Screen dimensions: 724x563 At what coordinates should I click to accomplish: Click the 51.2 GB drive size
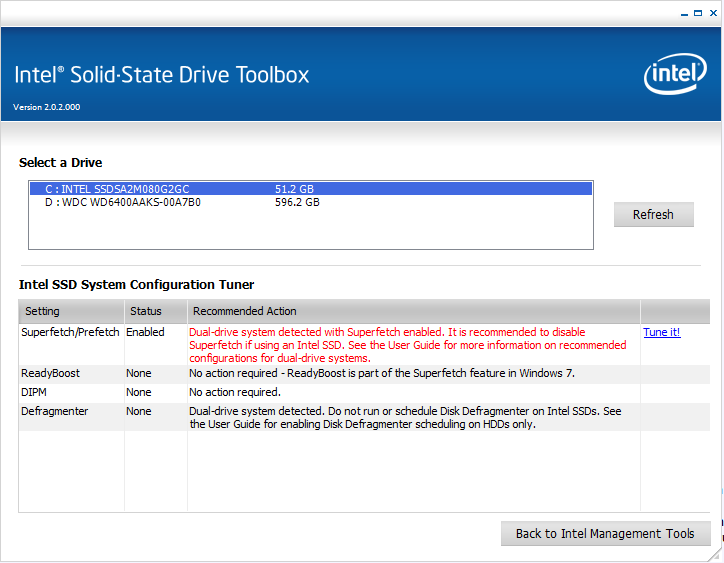coord(294,189)
